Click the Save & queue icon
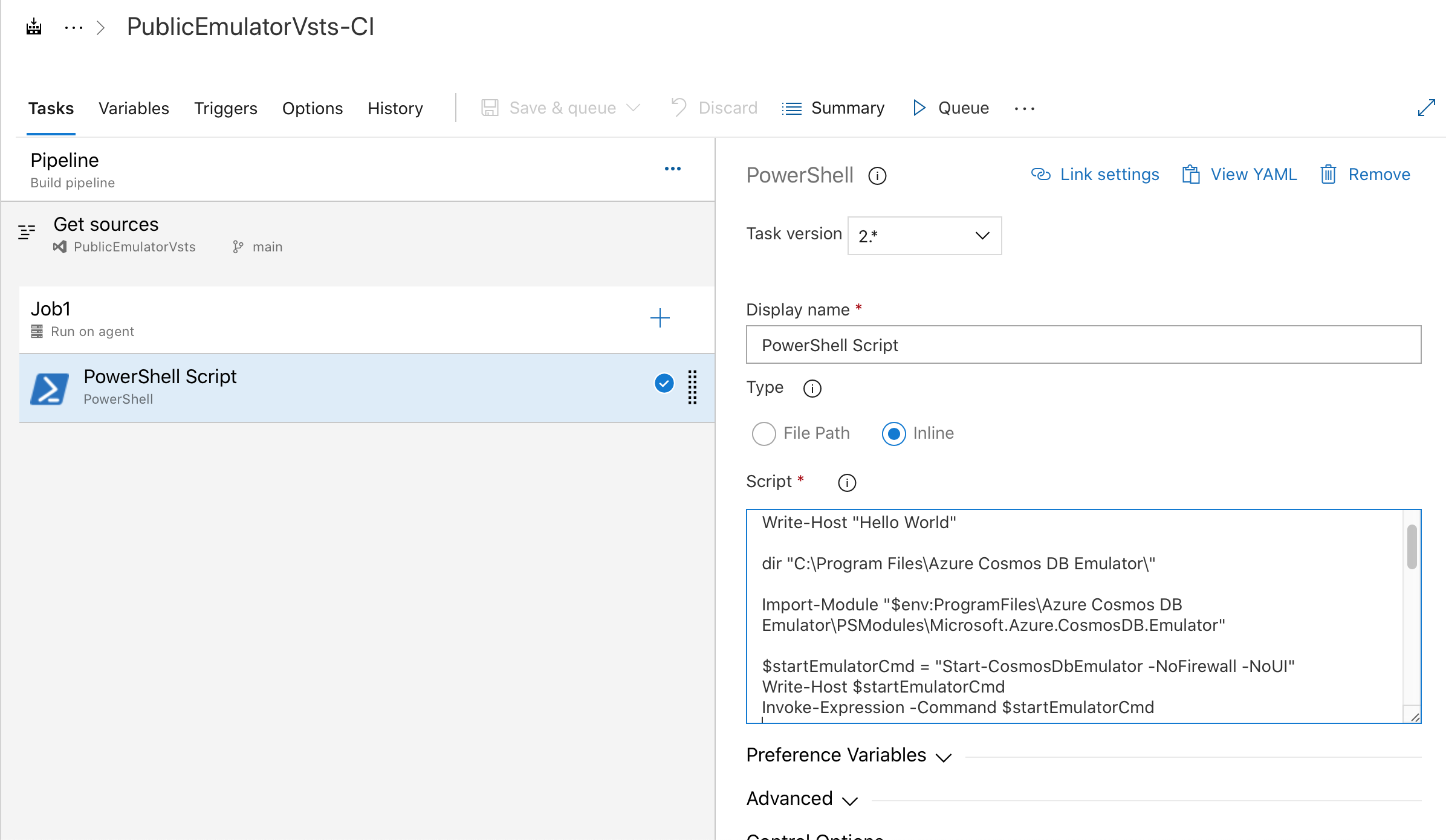1446x840 pixels. (490, 108)
